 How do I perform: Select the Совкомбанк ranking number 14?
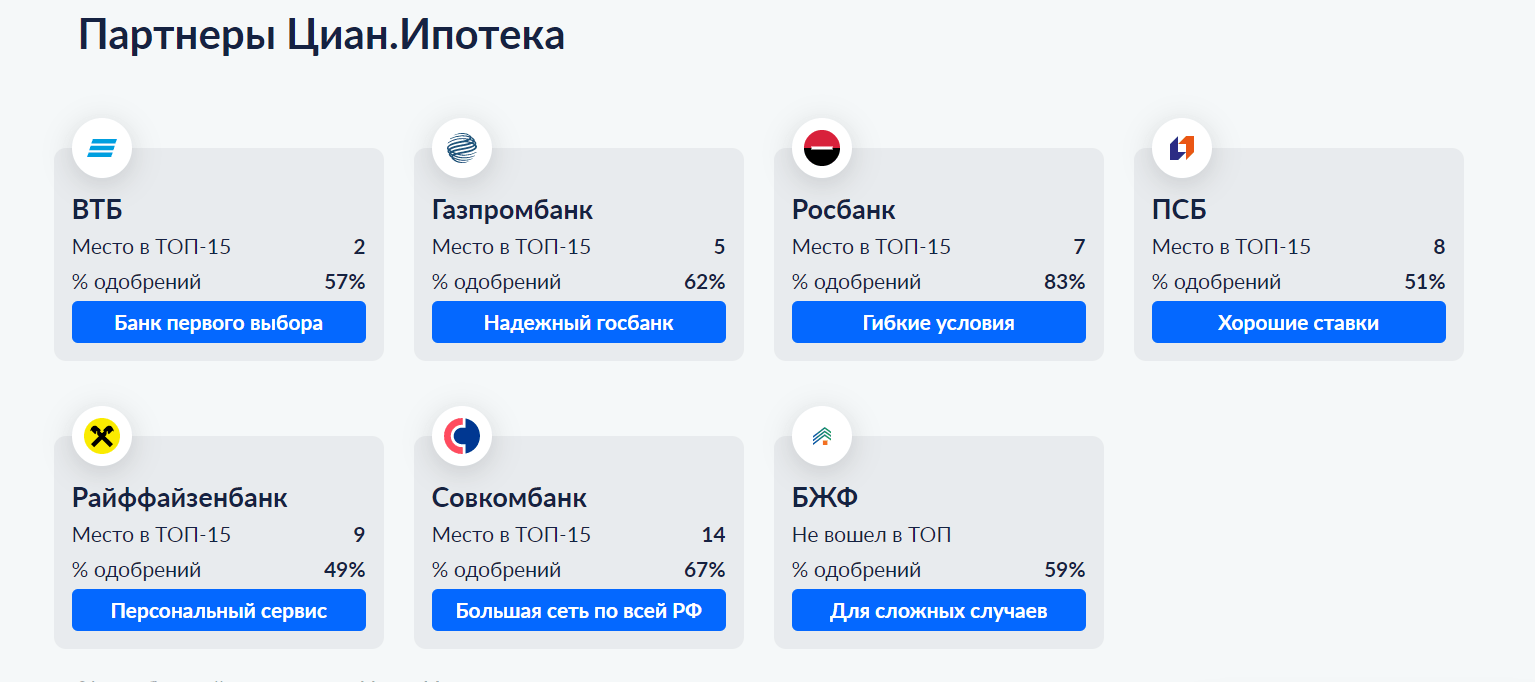(x=713, y=534)
